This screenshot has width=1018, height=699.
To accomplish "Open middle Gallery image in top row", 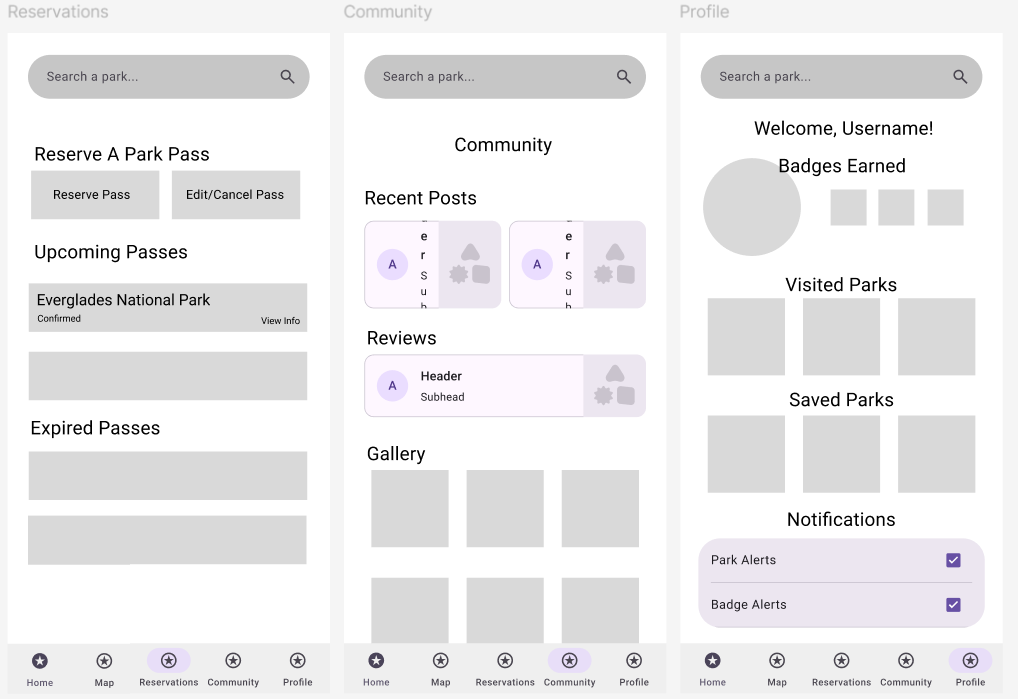I will pos(505,509).
